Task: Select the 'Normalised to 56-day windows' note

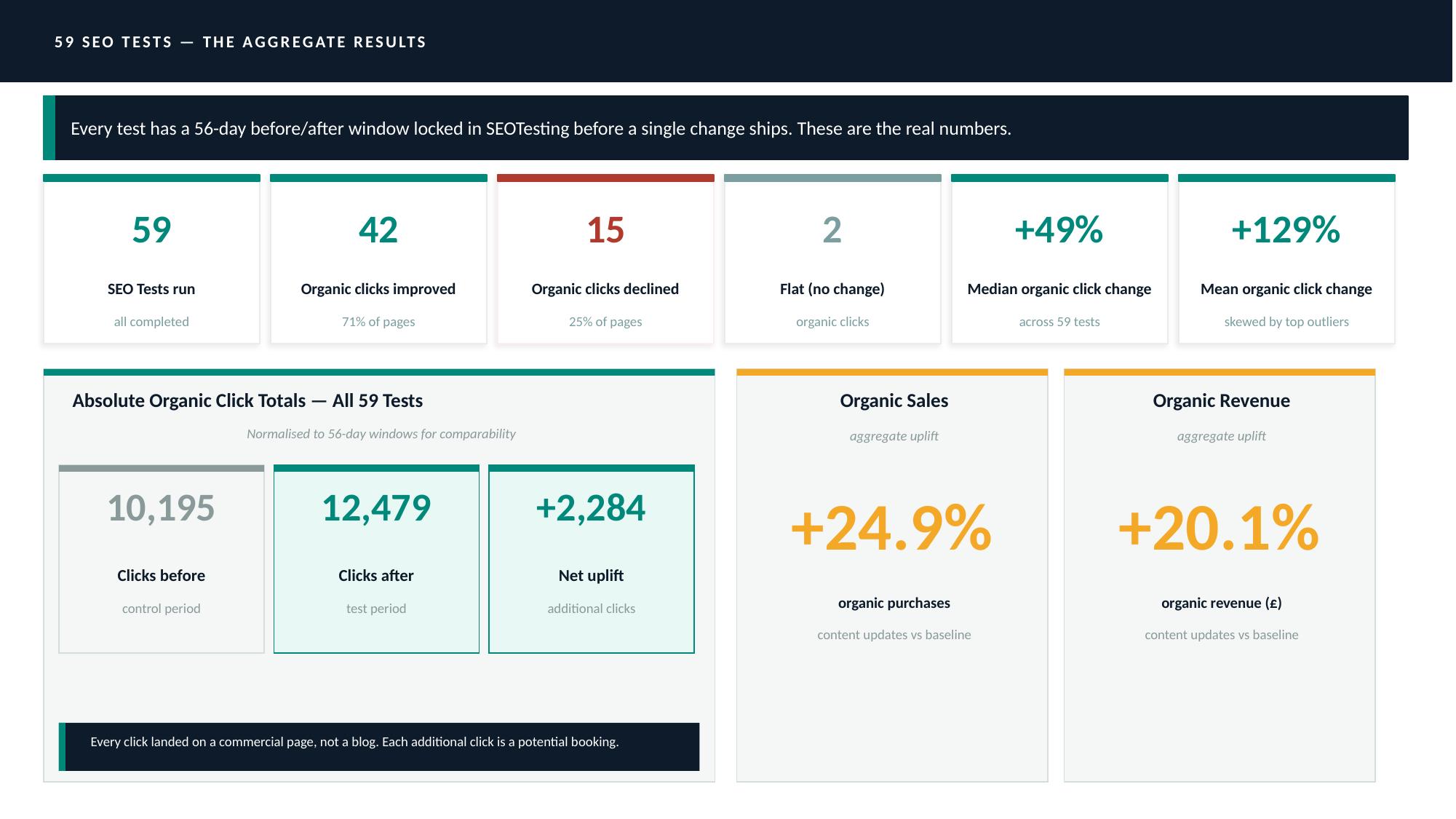Action: 381,434
